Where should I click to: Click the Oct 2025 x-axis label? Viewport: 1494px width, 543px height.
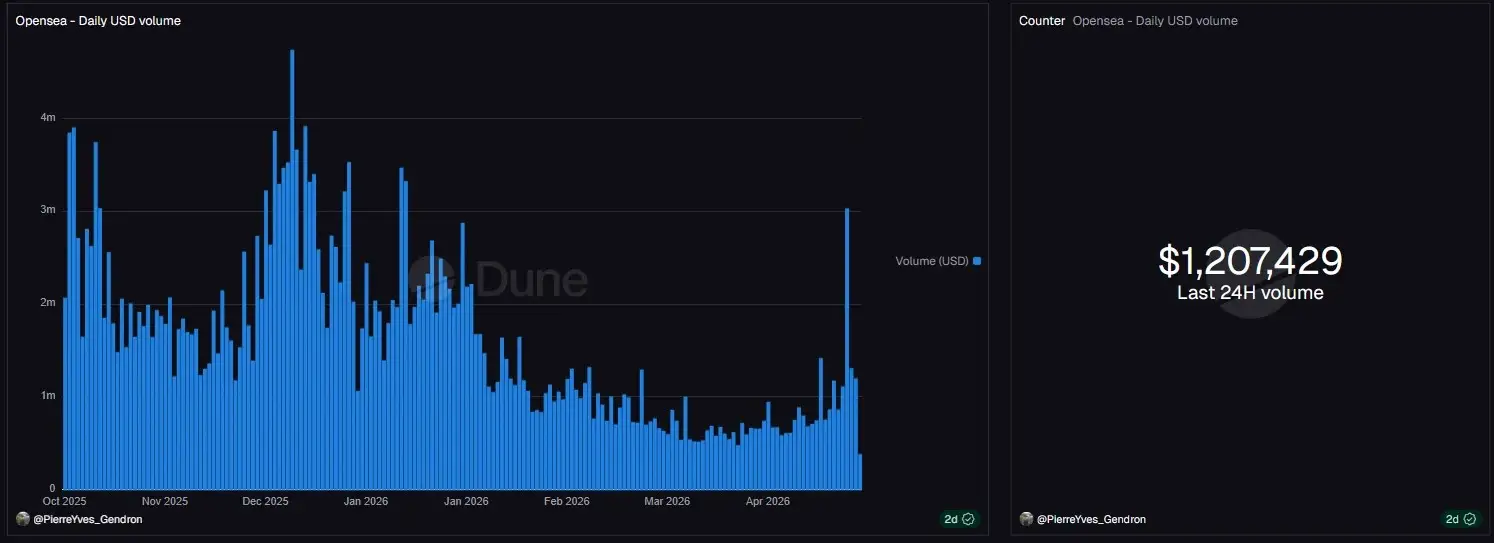[65, 501]
